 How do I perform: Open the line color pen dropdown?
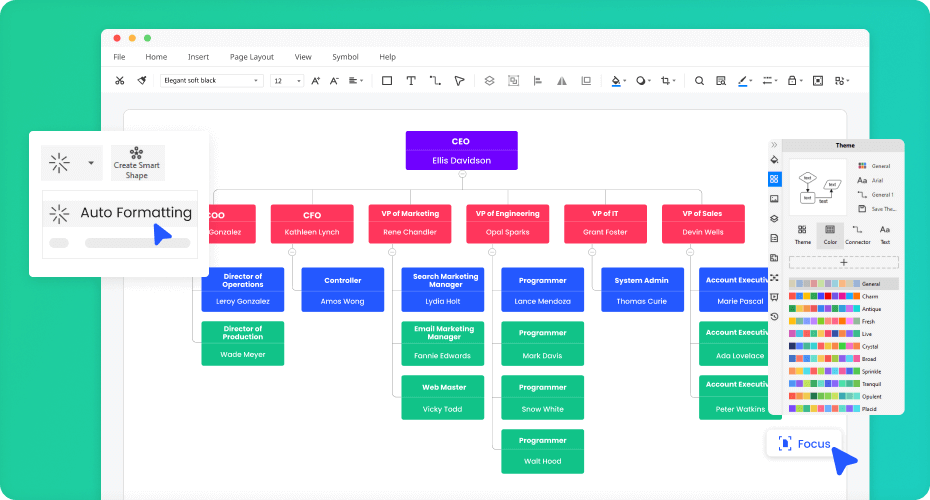(x=745, y=81)
